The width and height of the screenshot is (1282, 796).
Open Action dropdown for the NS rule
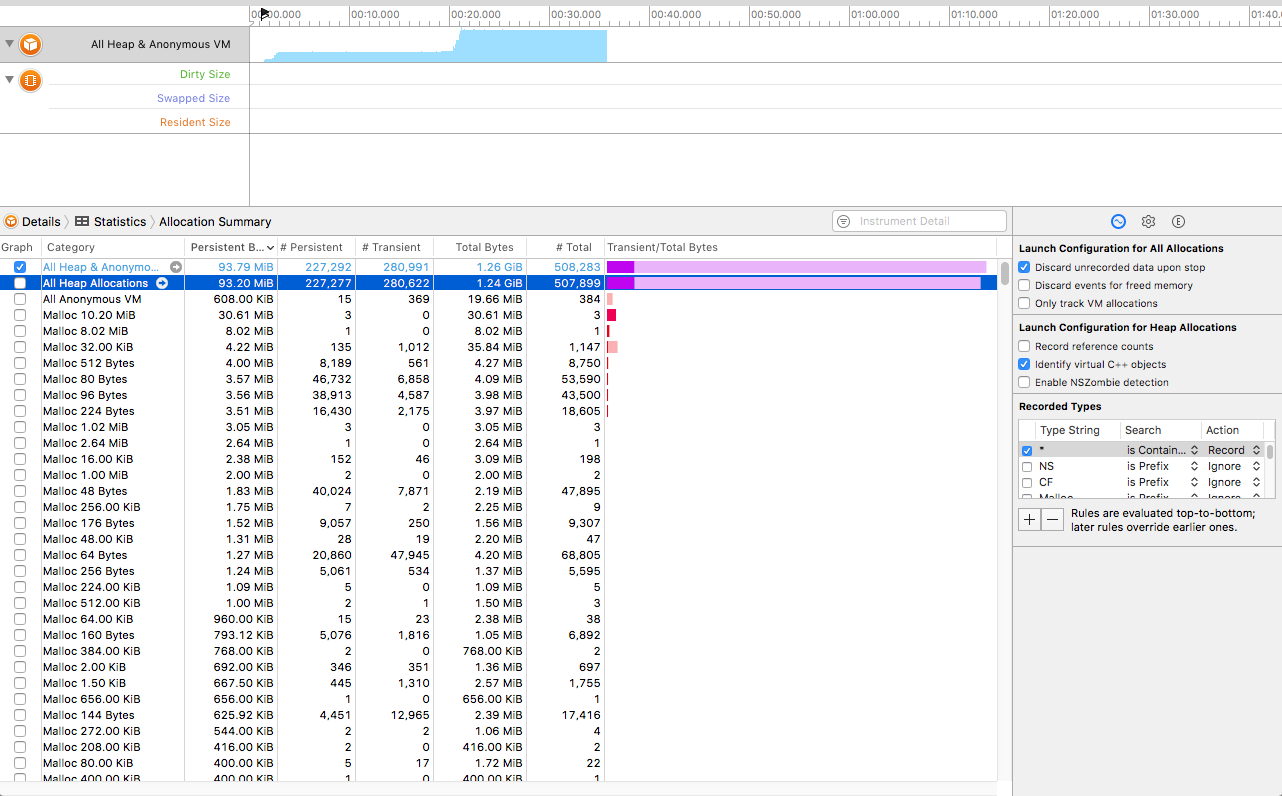click(x=1233, y=466)
